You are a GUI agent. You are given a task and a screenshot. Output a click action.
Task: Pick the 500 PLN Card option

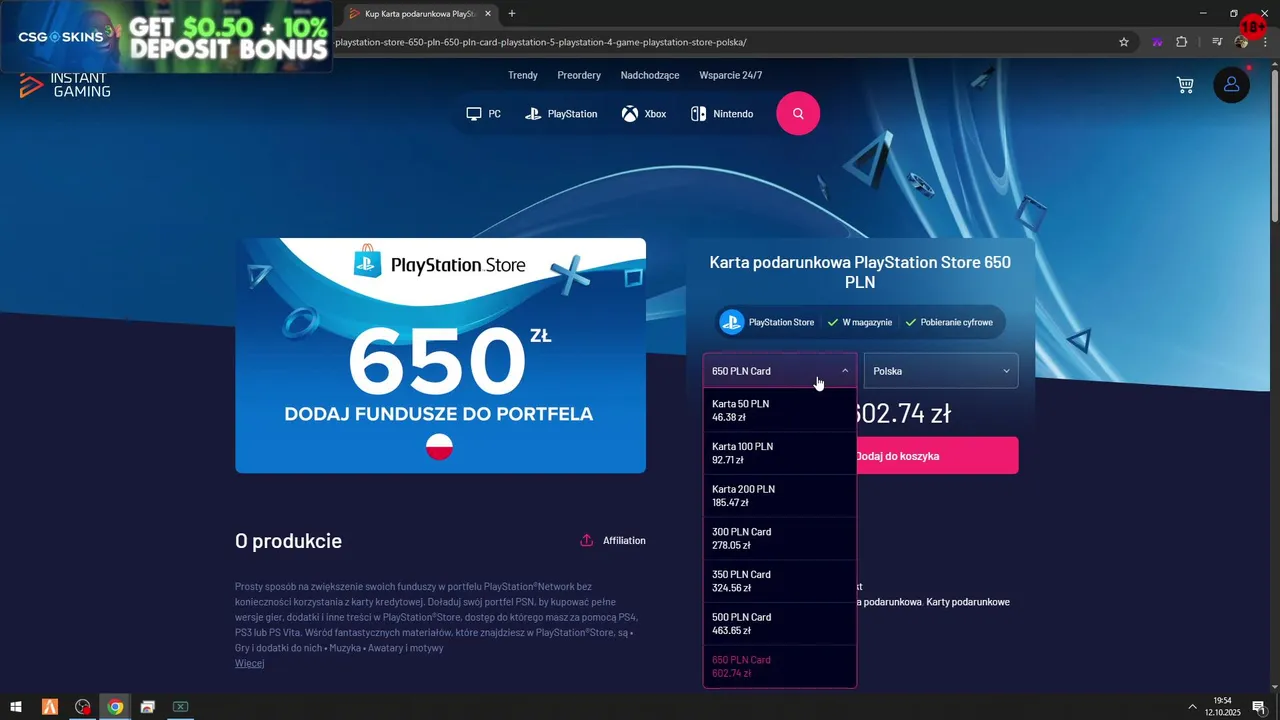(x=780, y=624)
